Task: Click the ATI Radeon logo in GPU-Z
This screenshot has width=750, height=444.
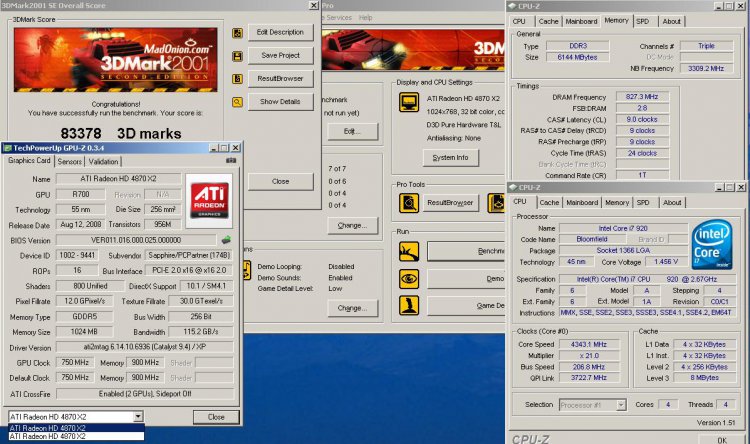Action: point(209,201)
